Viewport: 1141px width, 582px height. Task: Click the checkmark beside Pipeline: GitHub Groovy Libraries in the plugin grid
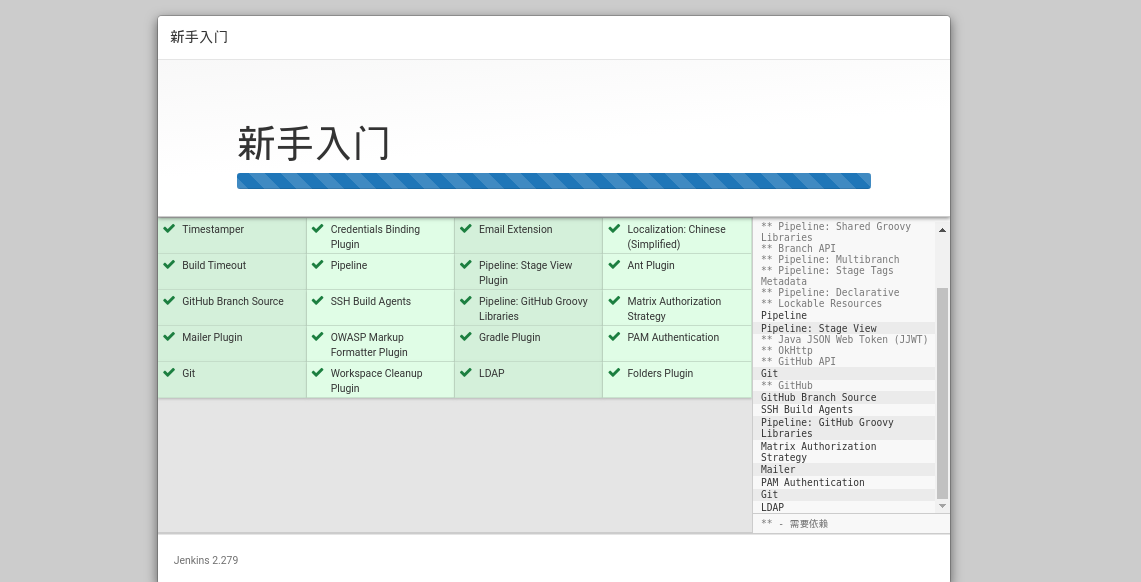click(x=466, y=300)
